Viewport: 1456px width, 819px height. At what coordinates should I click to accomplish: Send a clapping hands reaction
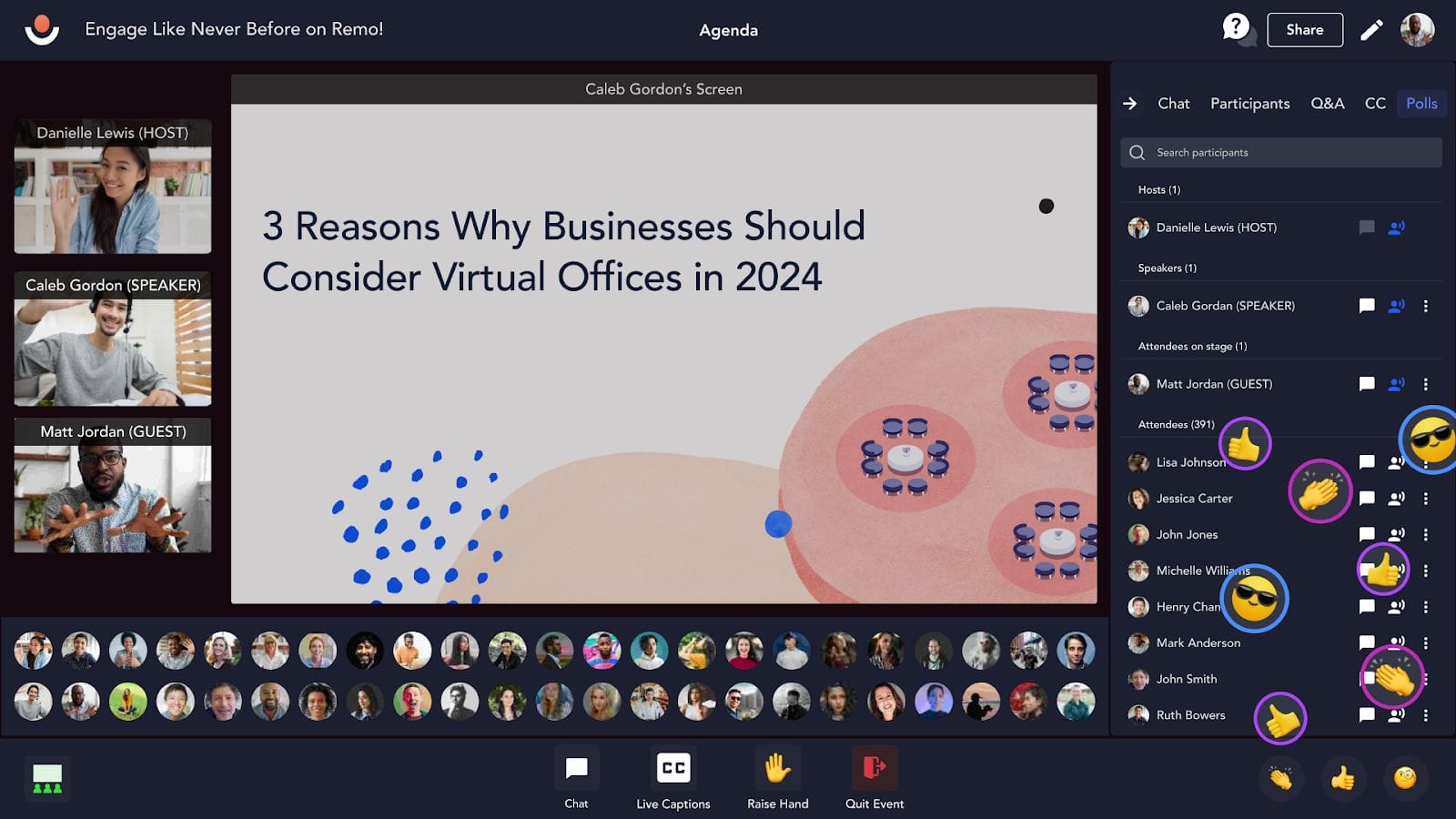click(x=1281, y=778)
